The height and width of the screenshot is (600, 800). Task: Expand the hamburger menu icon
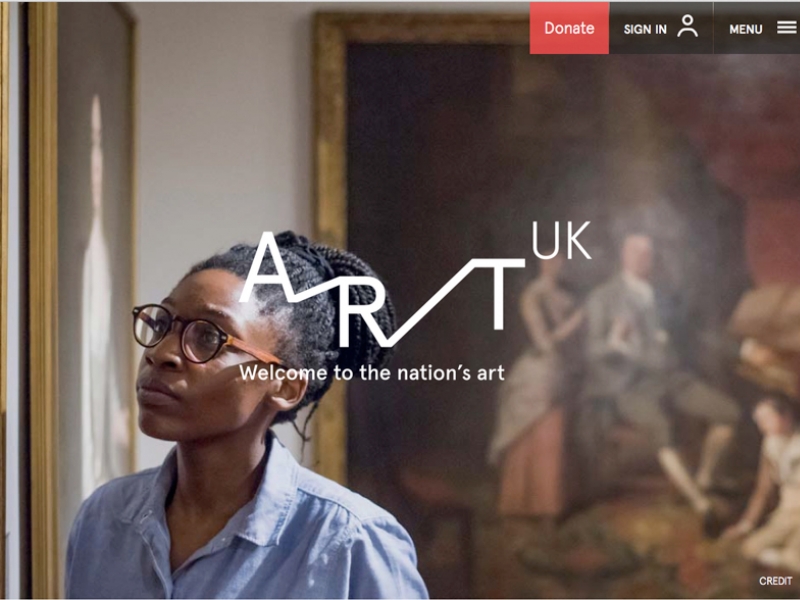pos(786,28)
